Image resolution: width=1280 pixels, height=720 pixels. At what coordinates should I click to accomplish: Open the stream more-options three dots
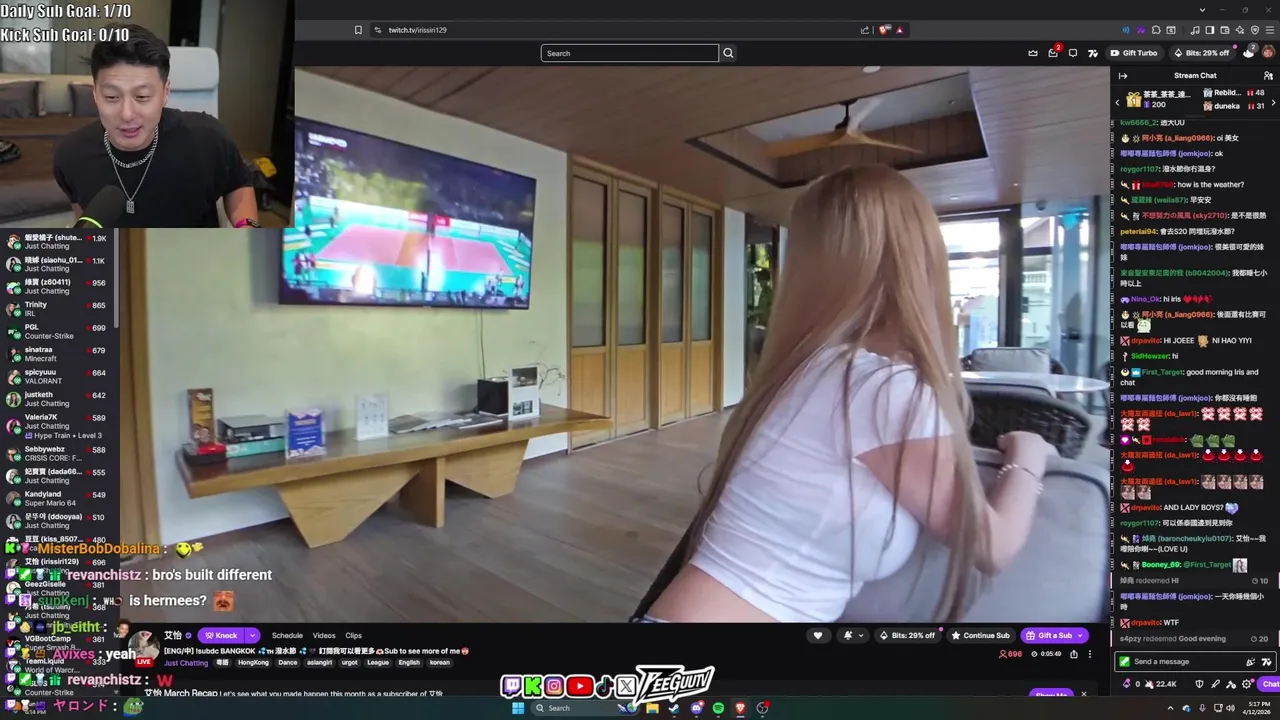(x=1090, y=654)
